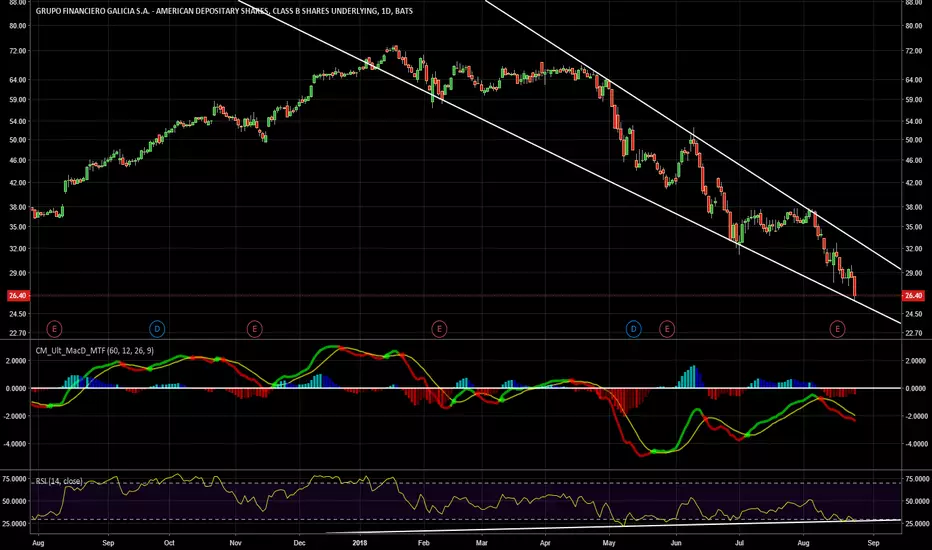Click the 2018 label on the time axis

point(360,543)
